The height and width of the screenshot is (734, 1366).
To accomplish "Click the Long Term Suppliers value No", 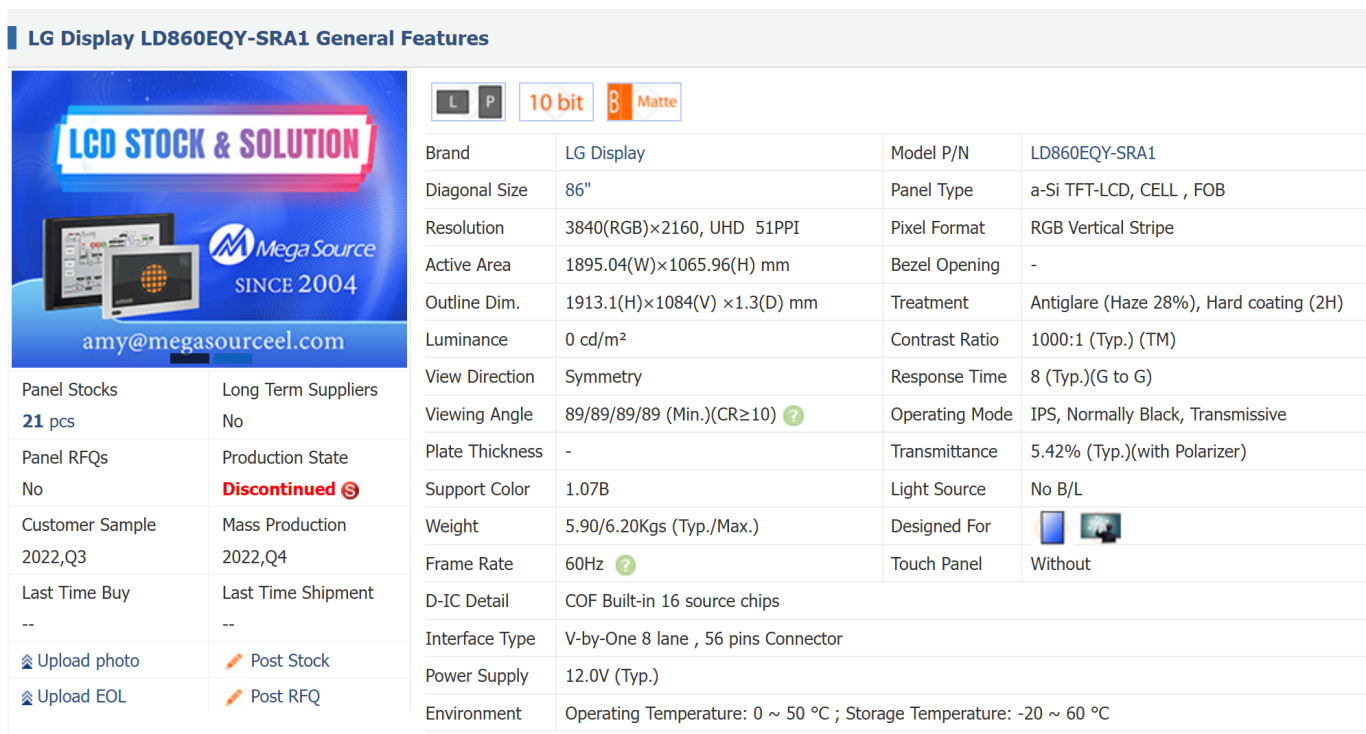I will point(232,422).
